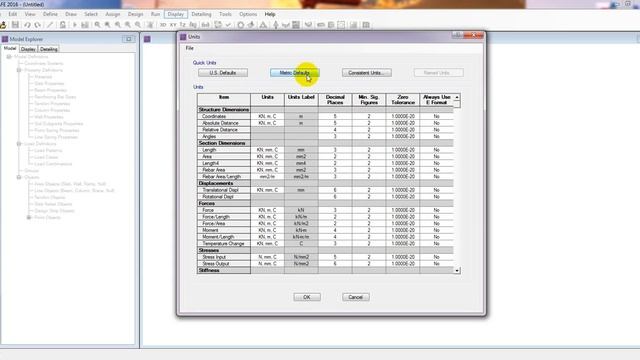Click the Undo toolbar icon
This screenshot has height=360, width=640.
click(x=27, y=25)
